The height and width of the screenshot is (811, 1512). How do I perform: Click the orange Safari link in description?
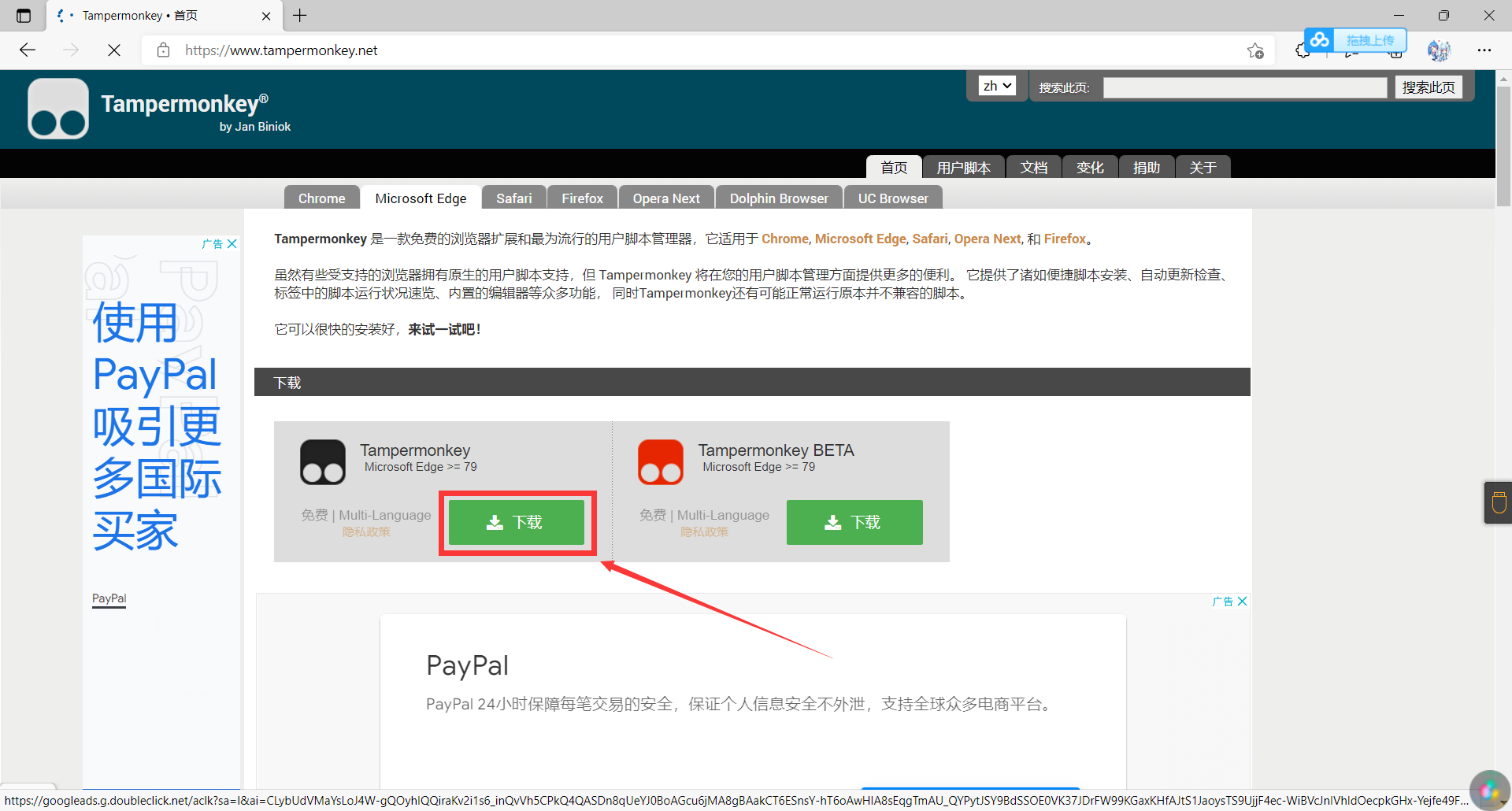tap(930, 239)
